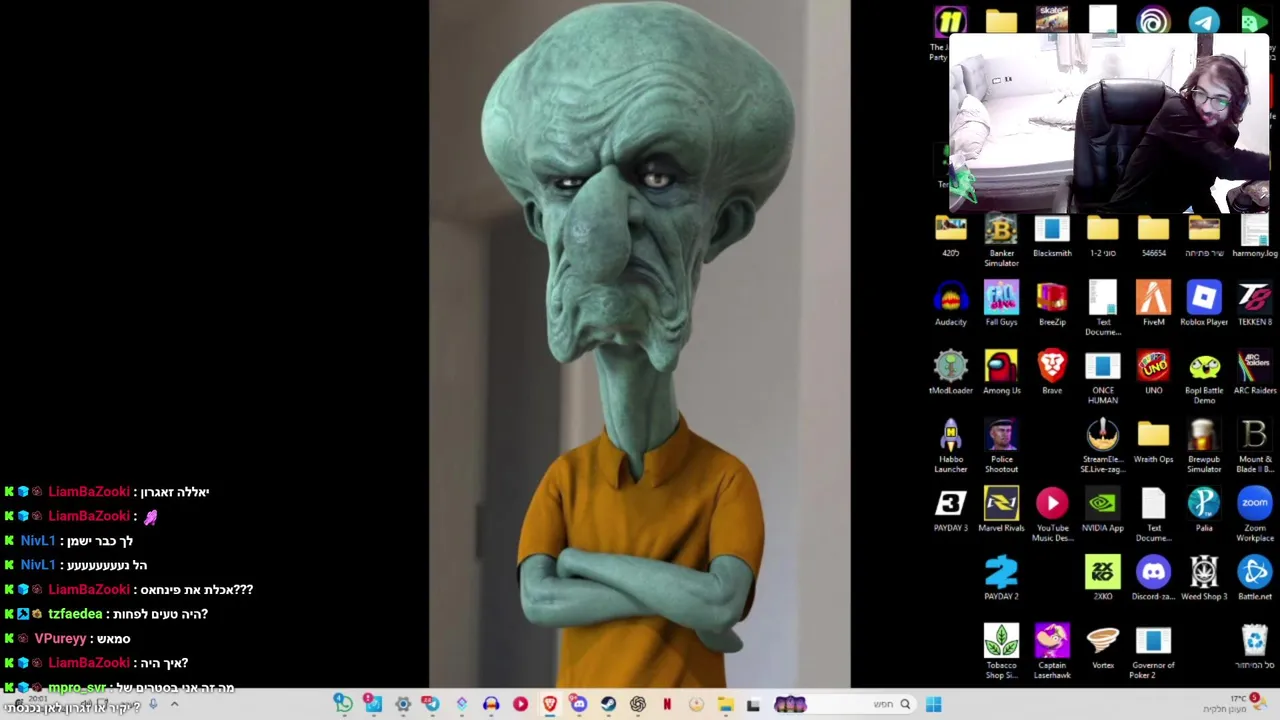
Task: Launch the FiveM shortcut
Action: pyautogui.click(x=1153, y=304)
